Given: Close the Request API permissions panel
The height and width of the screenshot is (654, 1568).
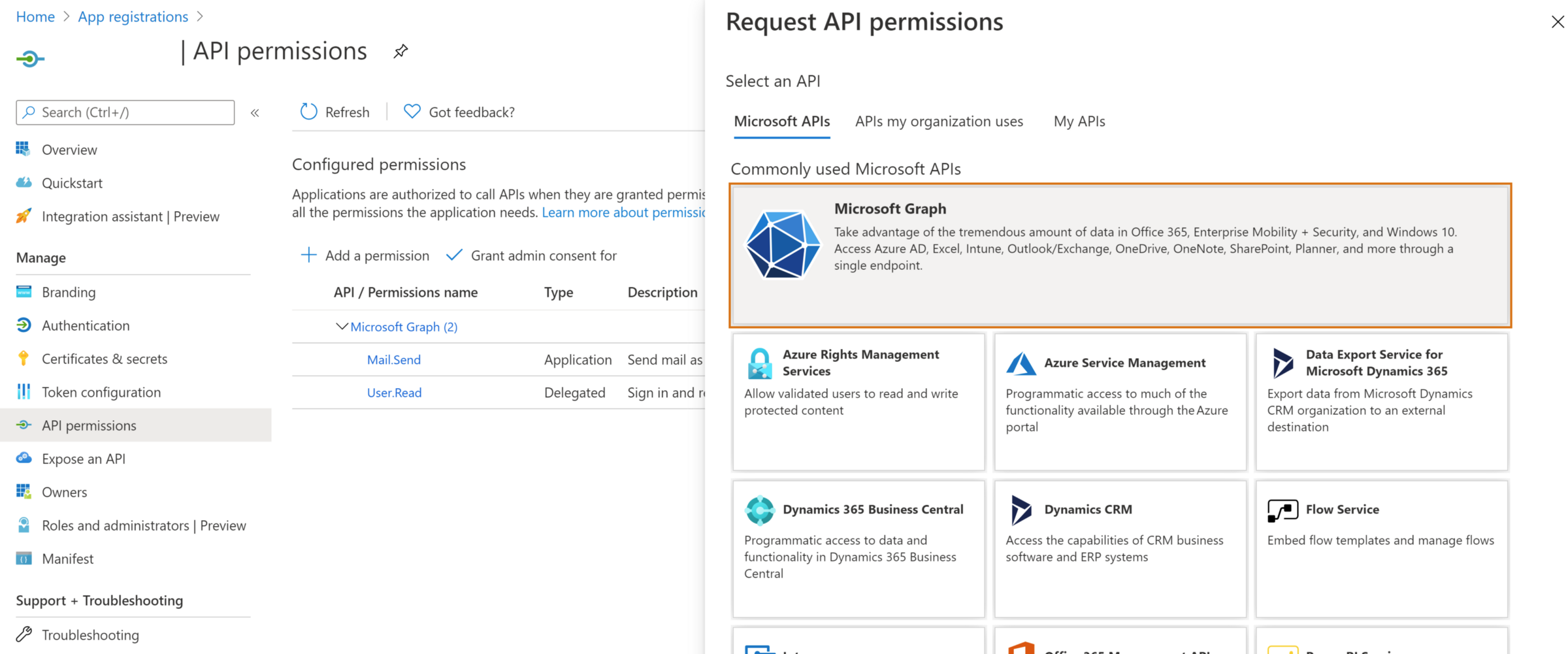Looking at the screenshot, I should (1558, 22).
